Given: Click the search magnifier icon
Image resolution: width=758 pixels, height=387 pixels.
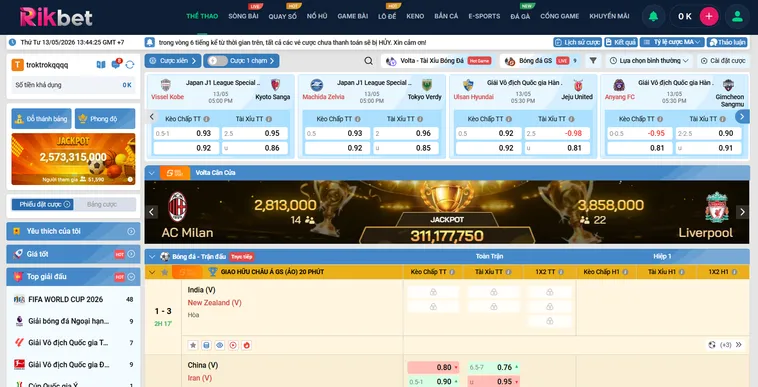Looking at the screenshot, I should pos(368,61).
